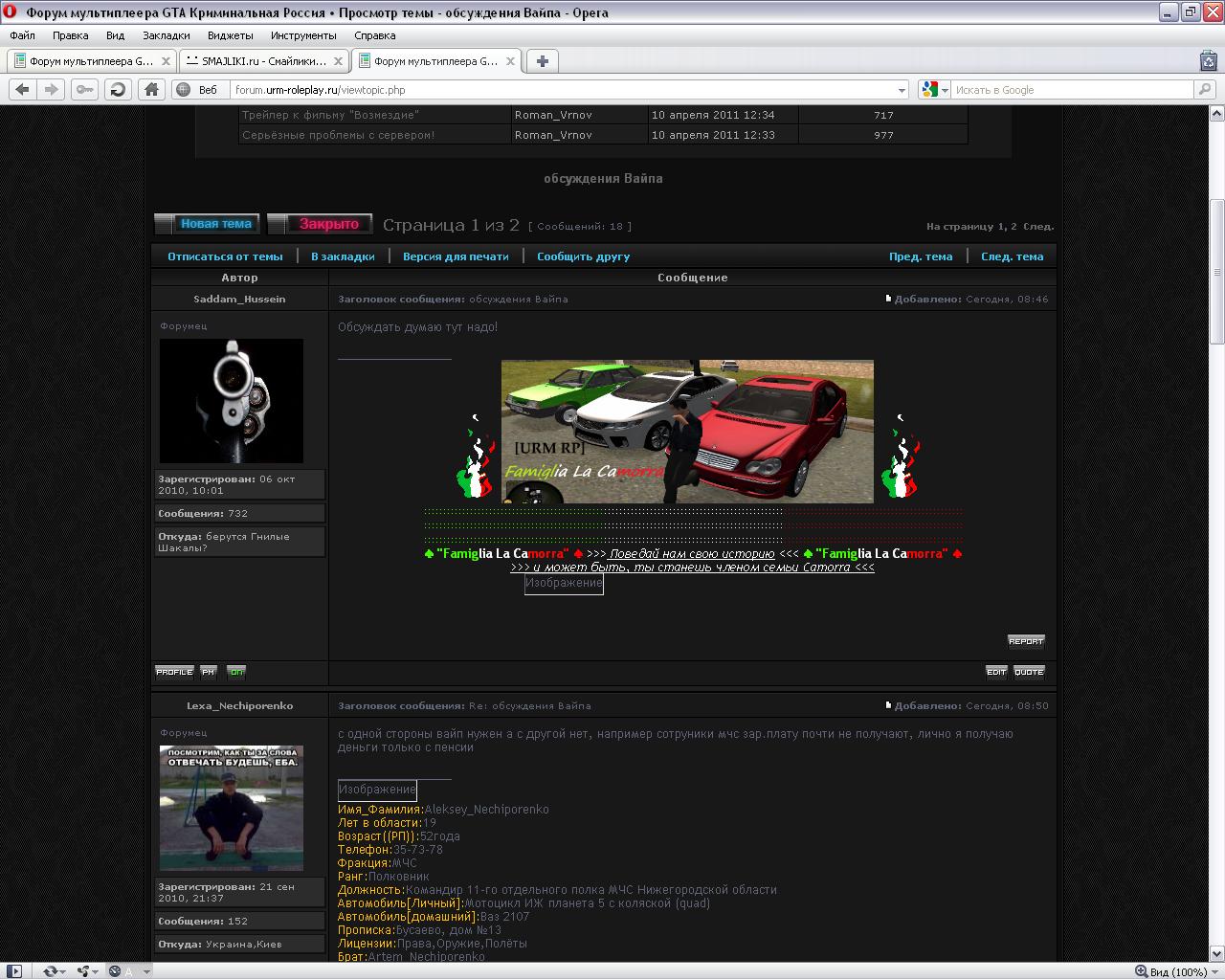Click the post icon beside Добавлено 08:50
This screenshot has height=980, width=1225.
[889, 706]
